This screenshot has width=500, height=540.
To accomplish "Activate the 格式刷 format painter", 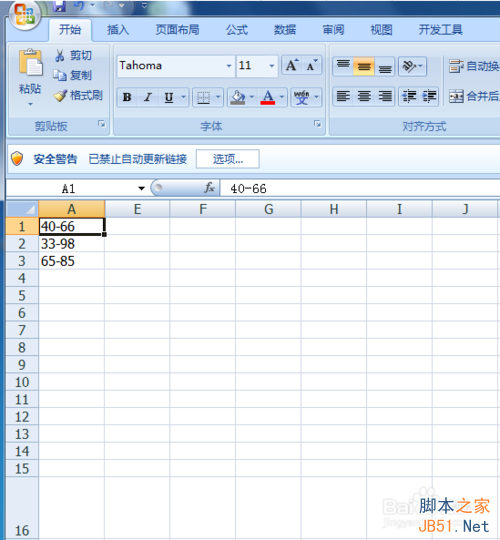I will 79,95.
